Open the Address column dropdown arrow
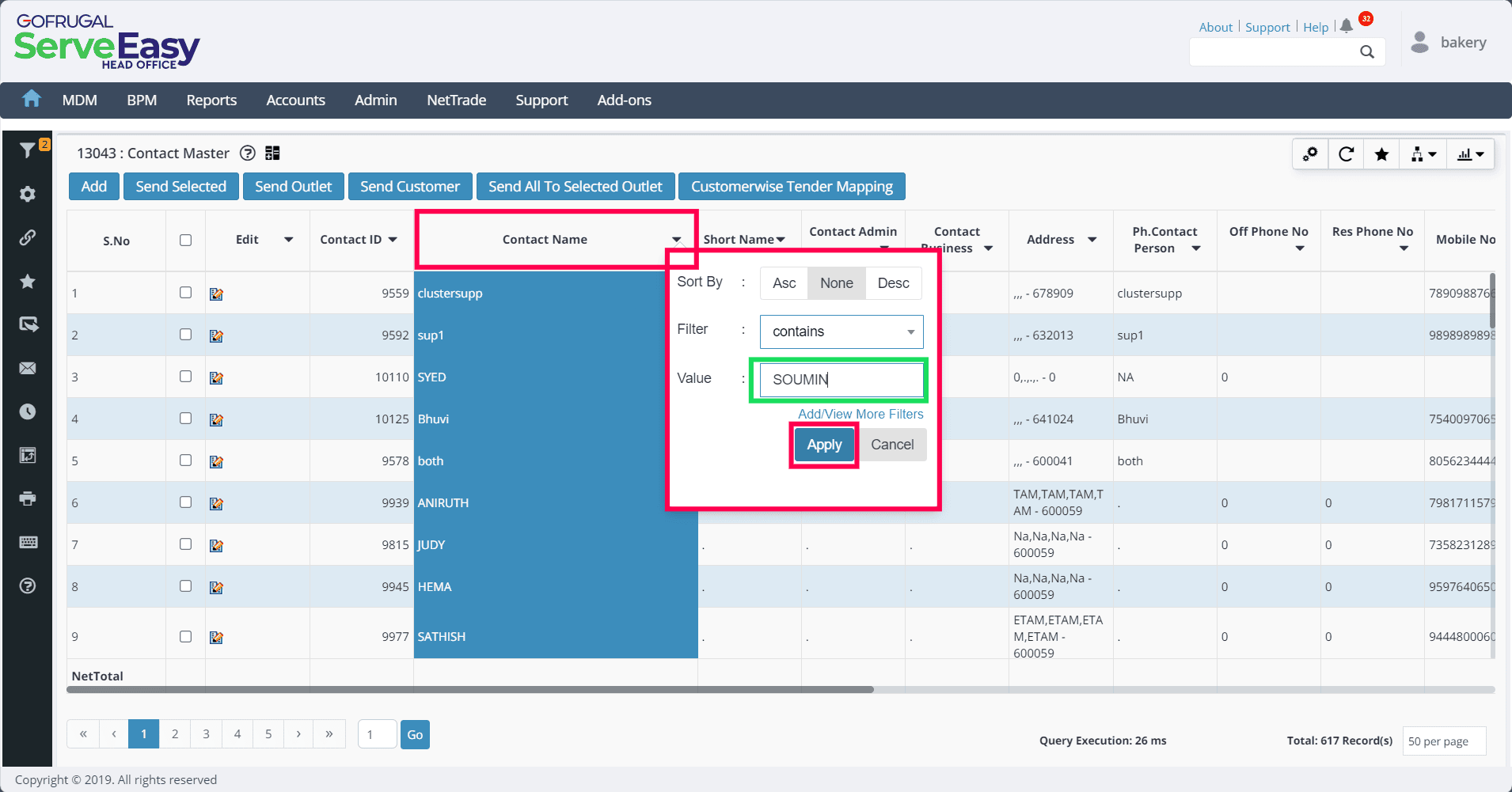The height and width of the screenshot is (792, 1512). 1092,240
